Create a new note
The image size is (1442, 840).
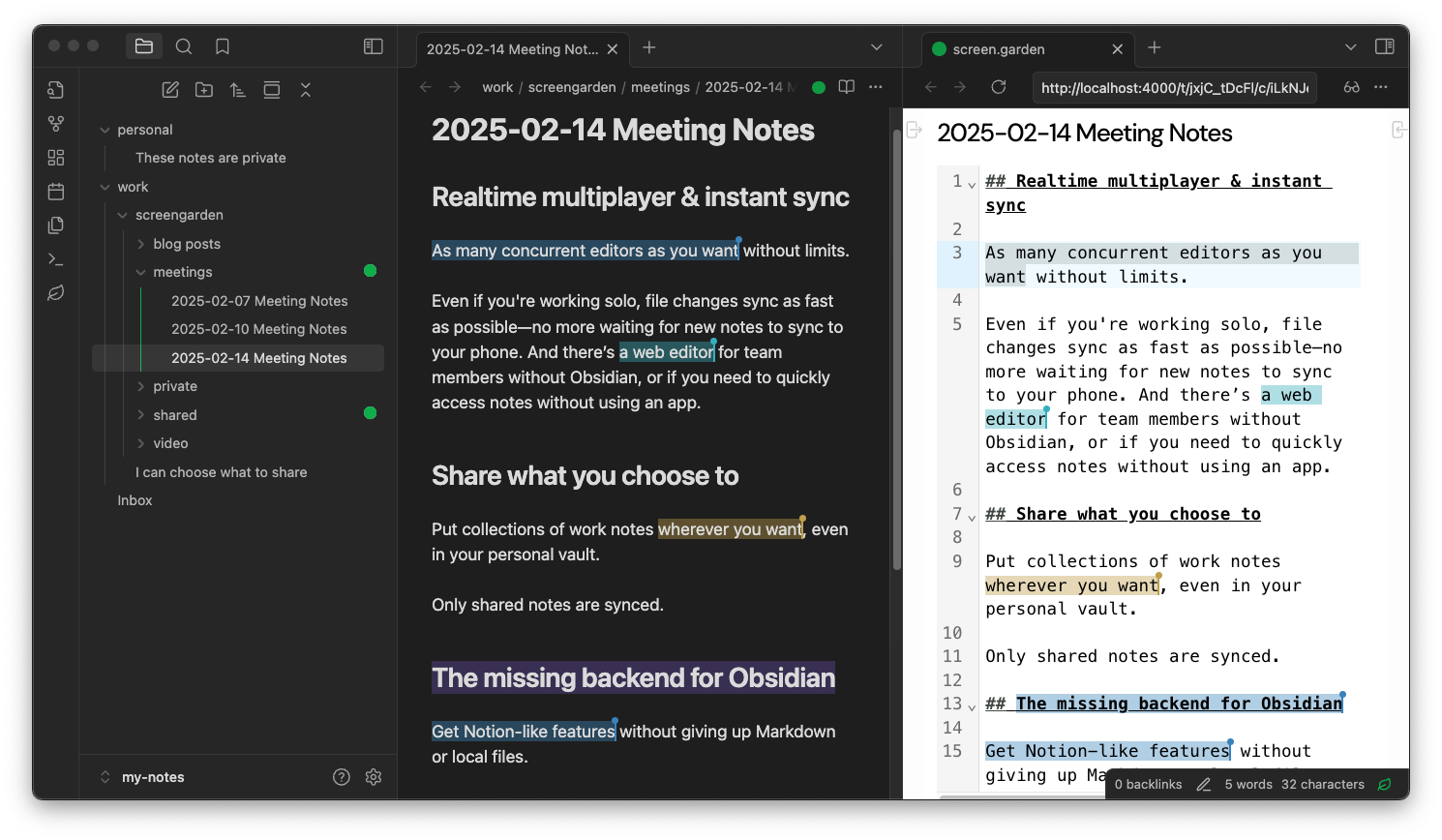click(170, 90)
